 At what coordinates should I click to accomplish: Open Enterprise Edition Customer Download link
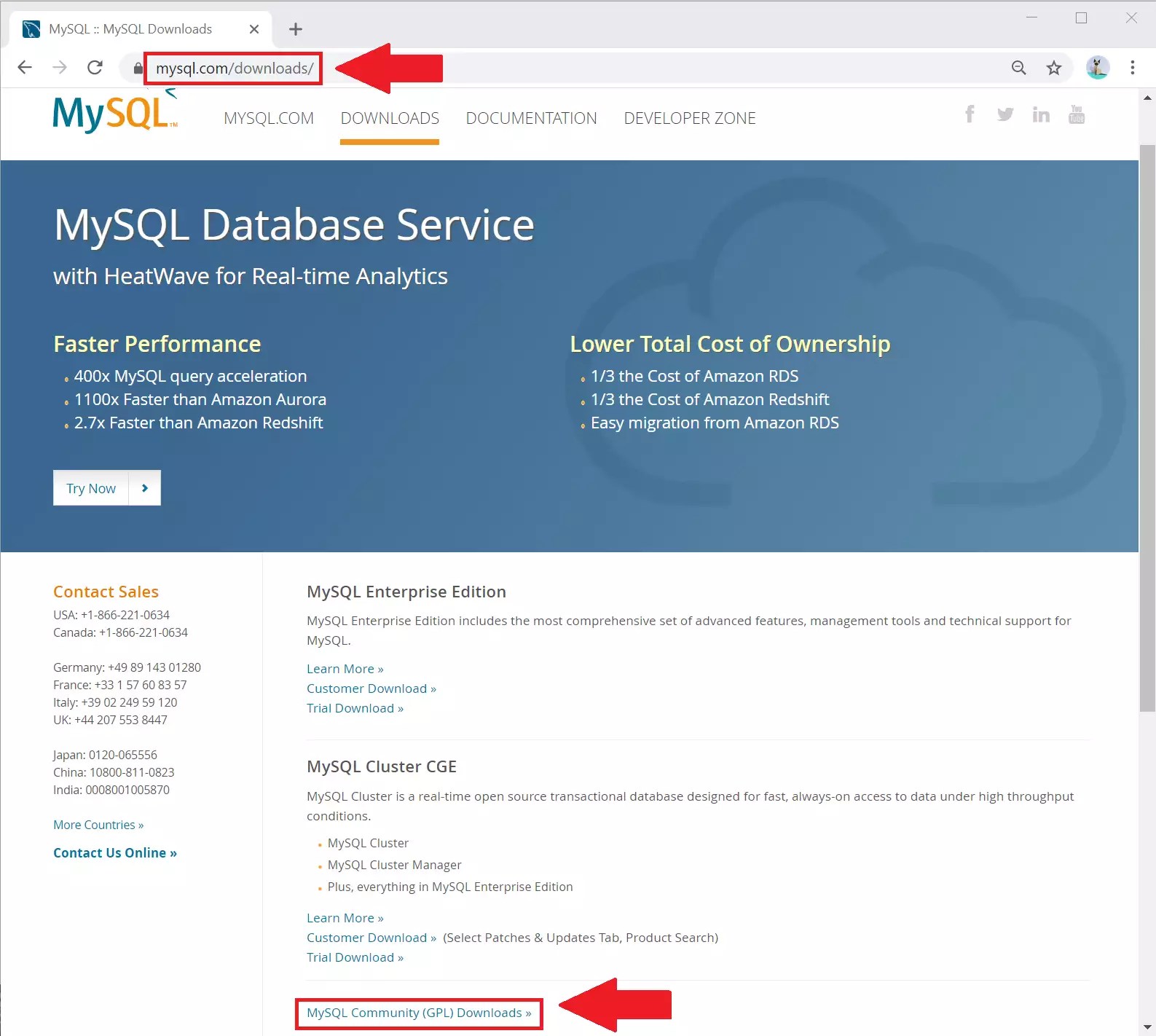(371, 688)
